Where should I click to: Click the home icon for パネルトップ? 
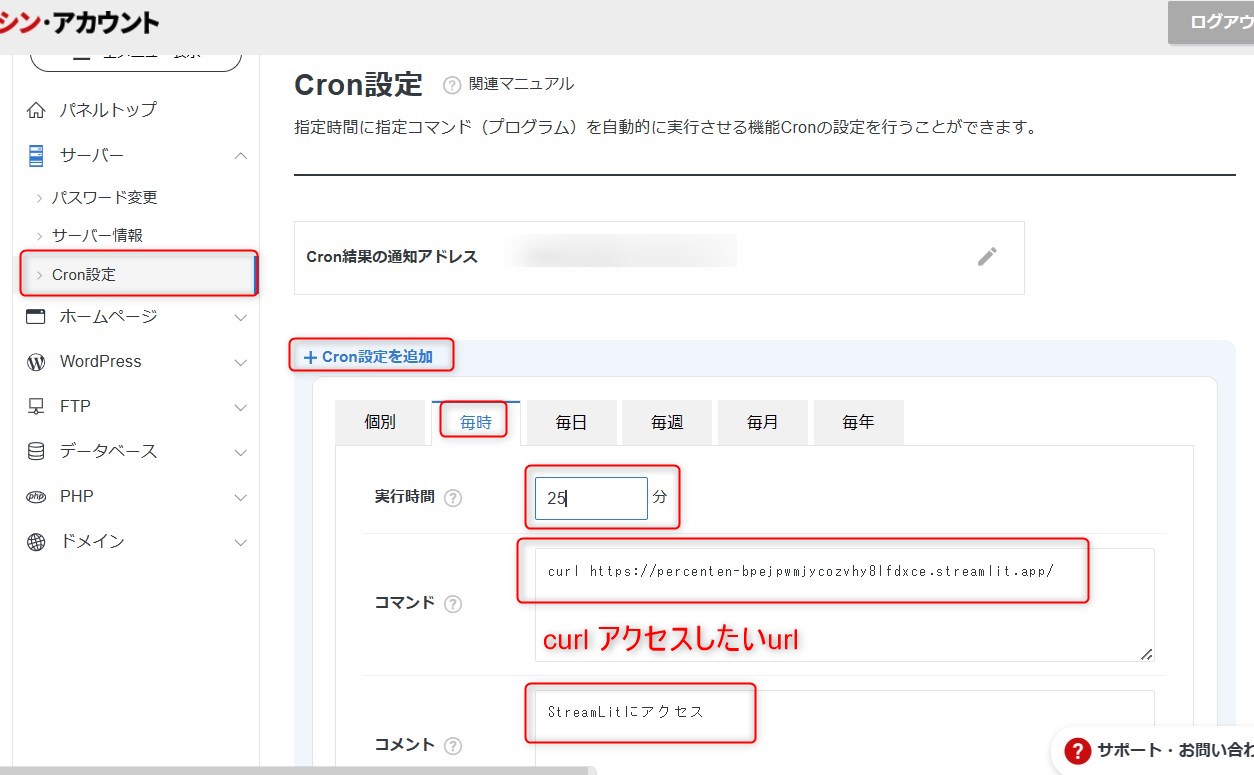point(36,110)
